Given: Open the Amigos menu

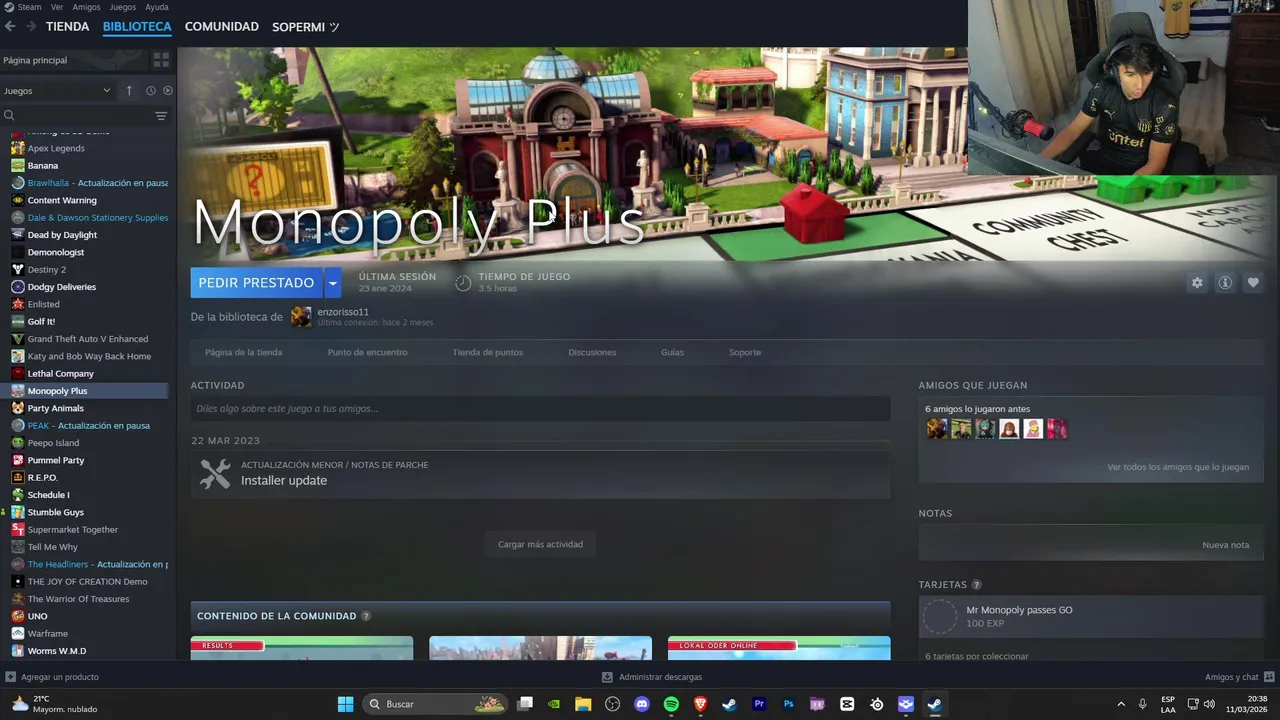Looking at the screenshot, I should (x=86, y=7).
